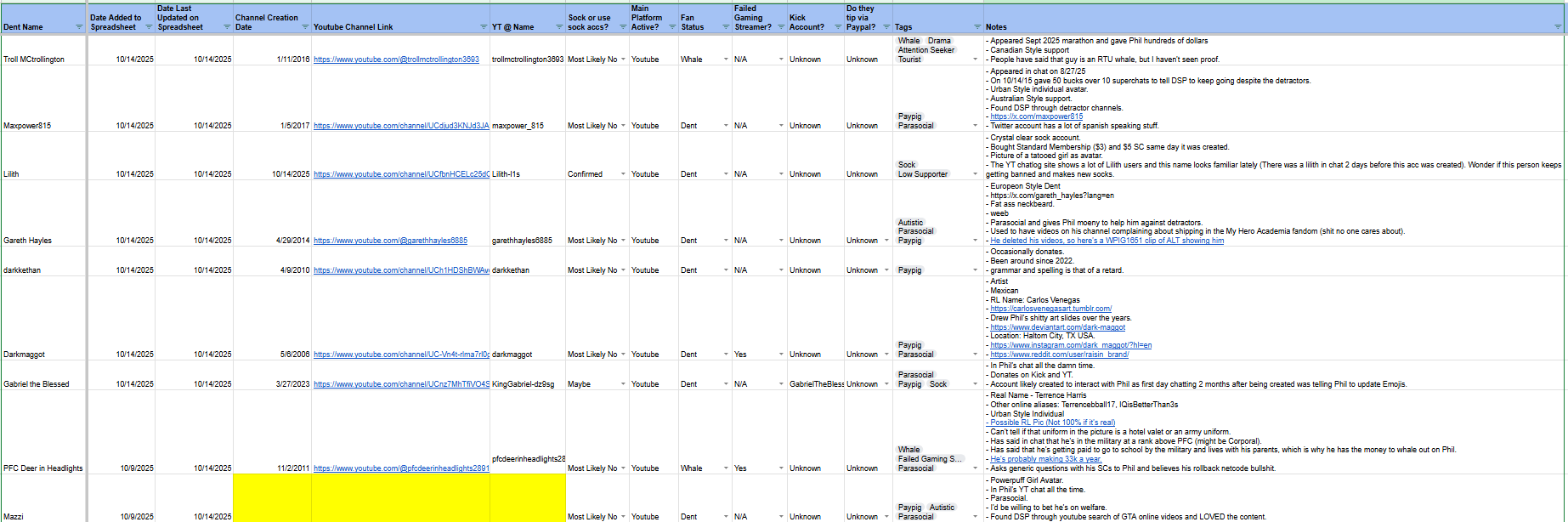Open Gabriel the Blessed YouTube channel link
The width and height of the screenshot is (1568, 522).
[x=401, y=384]
